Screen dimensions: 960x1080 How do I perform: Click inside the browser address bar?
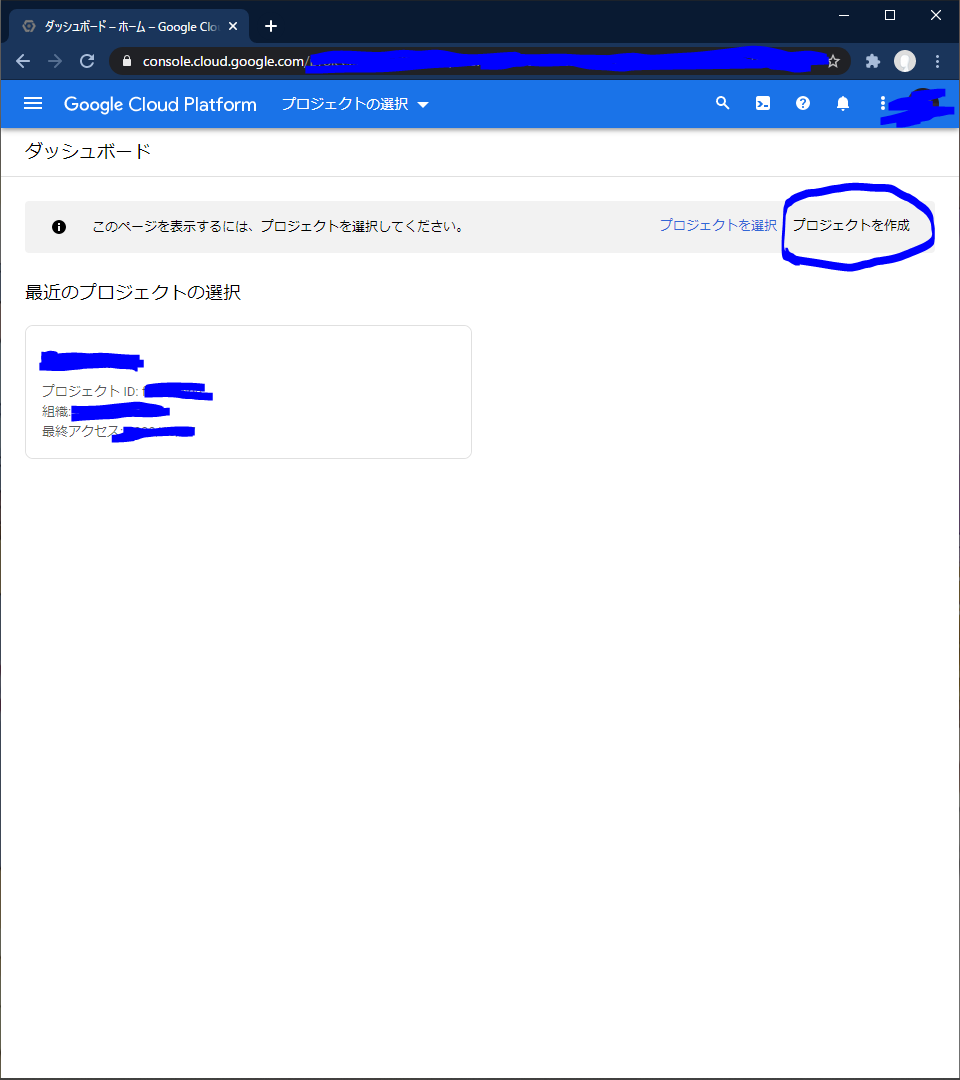(x=500, y=60)
